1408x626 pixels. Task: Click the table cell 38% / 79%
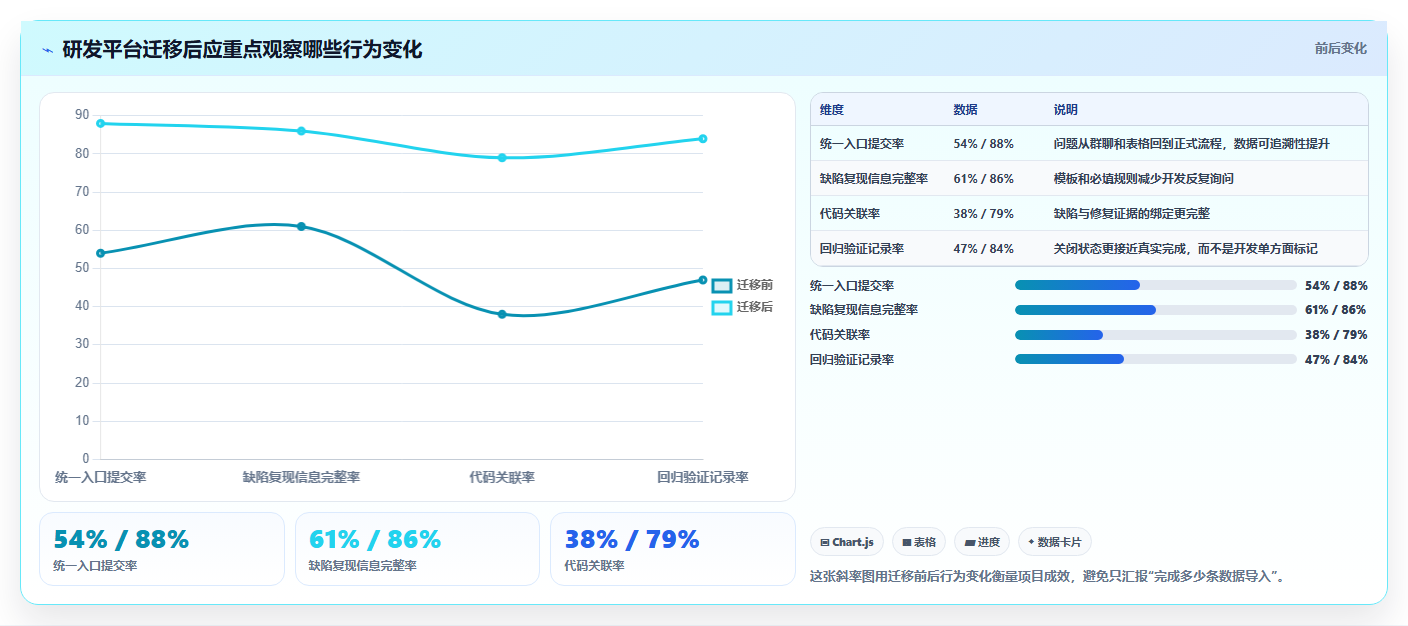coord(984,214)
